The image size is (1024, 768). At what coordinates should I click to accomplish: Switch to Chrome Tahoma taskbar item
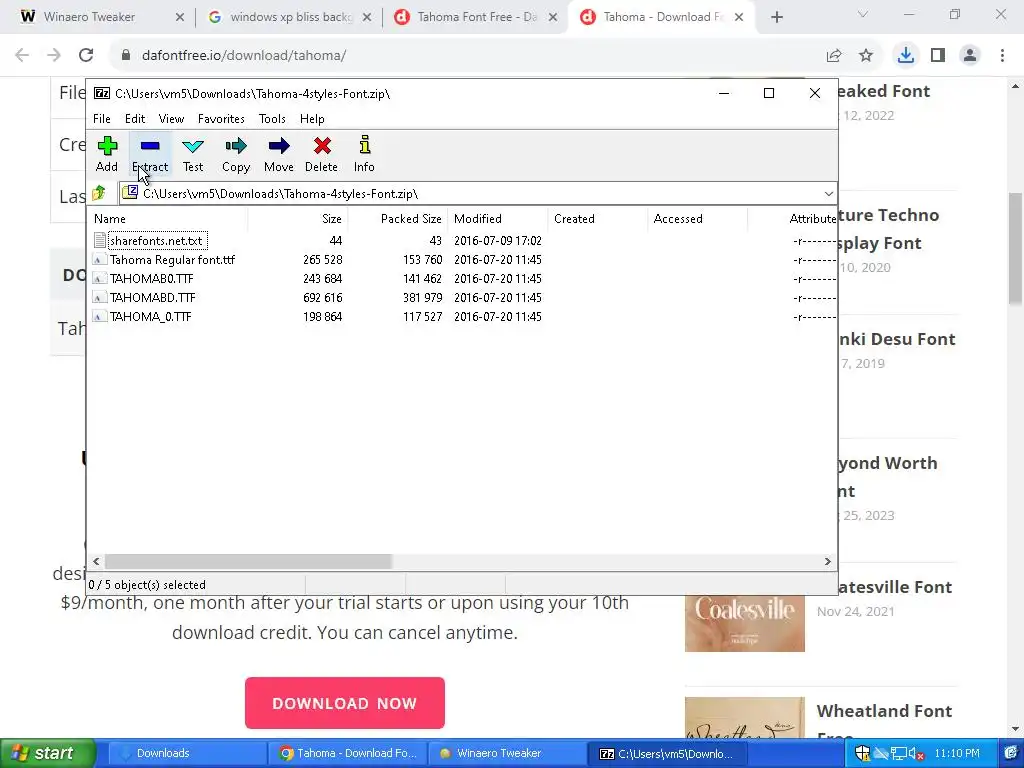pyautogui.click(x=347, y=754)
